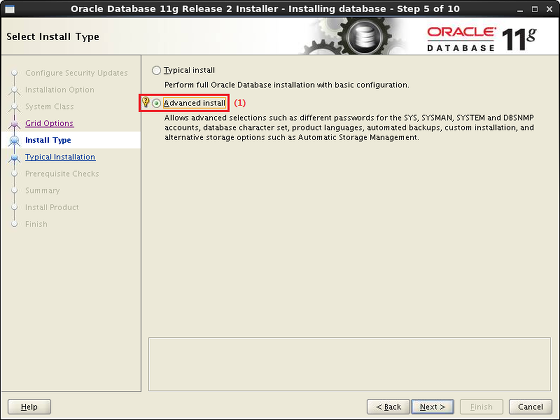560x420 pixels.
Task: Click the 'Select Install Type' heading
Action: (53, 37)
